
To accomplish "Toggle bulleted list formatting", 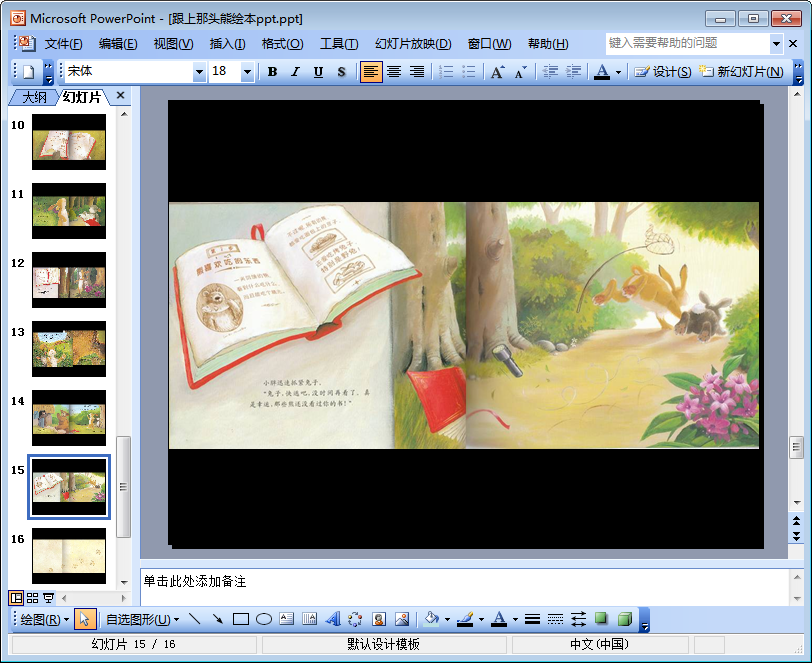I will (469, 71).
